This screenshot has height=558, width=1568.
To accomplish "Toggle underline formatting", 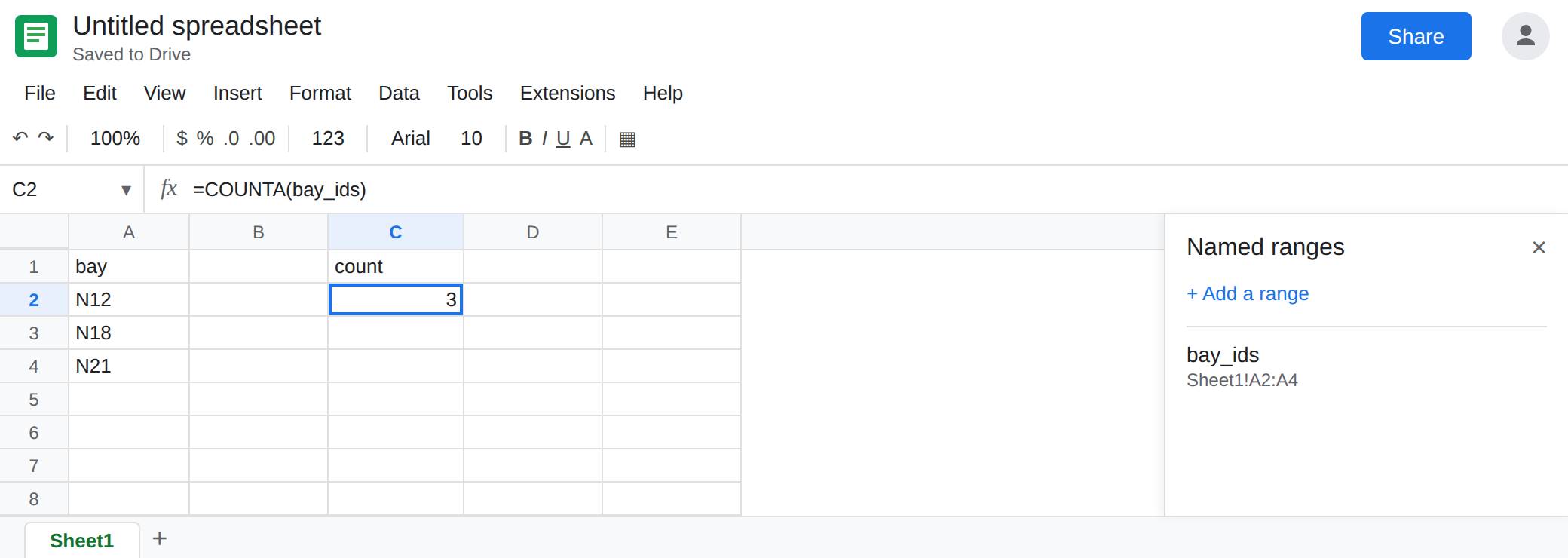I will (x=563, y=139).
